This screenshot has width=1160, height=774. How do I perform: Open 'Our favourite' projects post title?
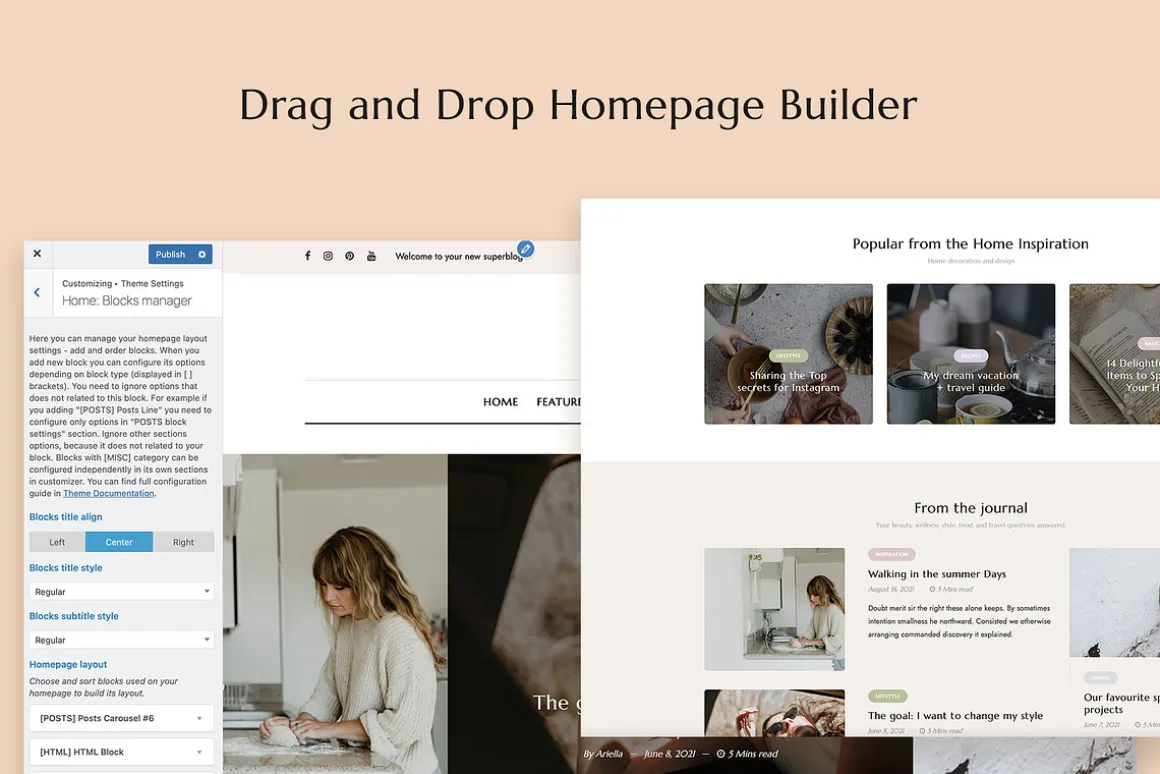pos(1122,703)
